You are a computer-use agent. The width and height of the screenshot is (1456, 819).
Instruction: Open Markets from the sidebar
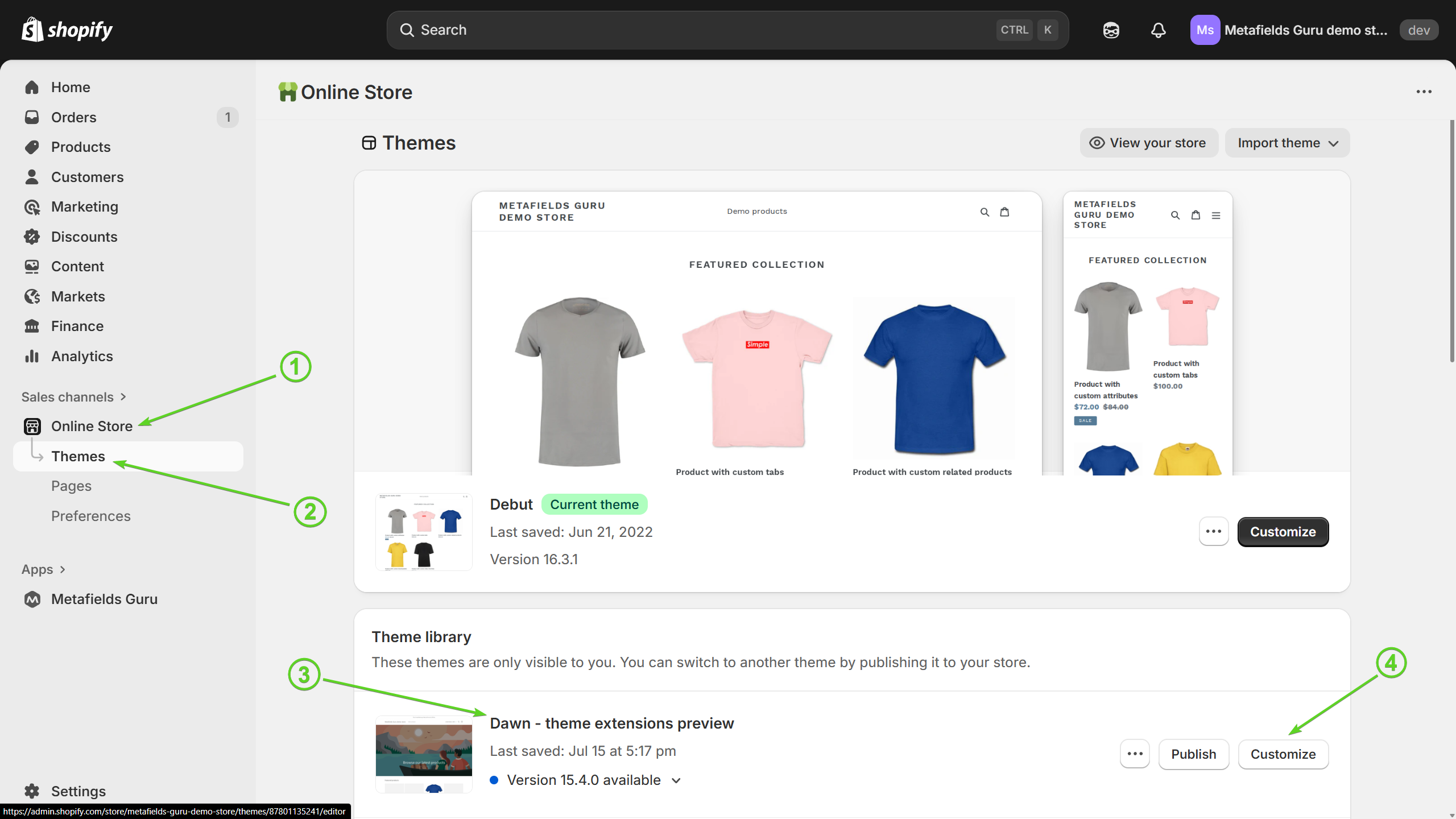click(x=78, y=296)
